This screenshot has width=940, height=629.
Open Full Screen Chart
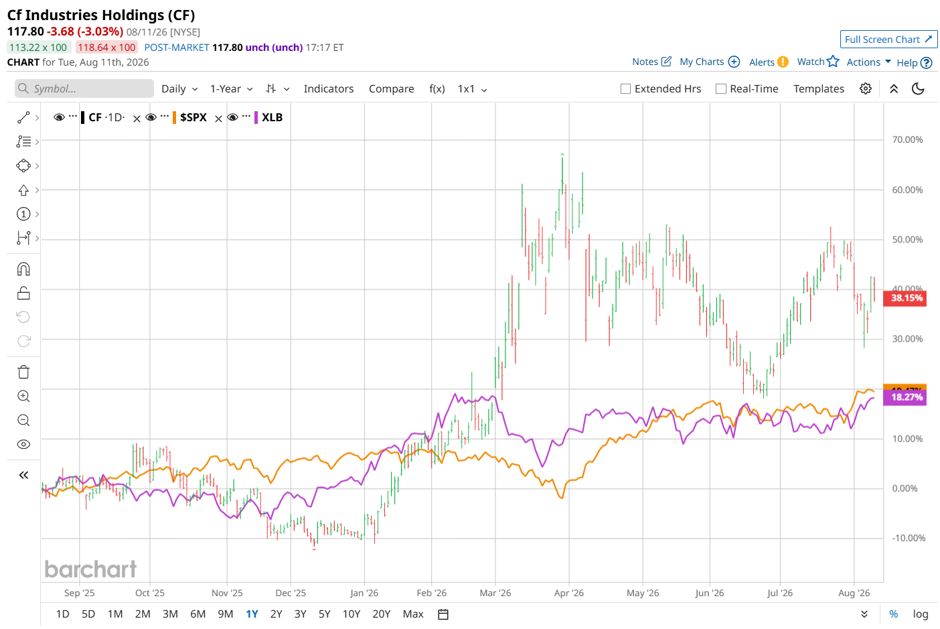[x=888, y=40]
